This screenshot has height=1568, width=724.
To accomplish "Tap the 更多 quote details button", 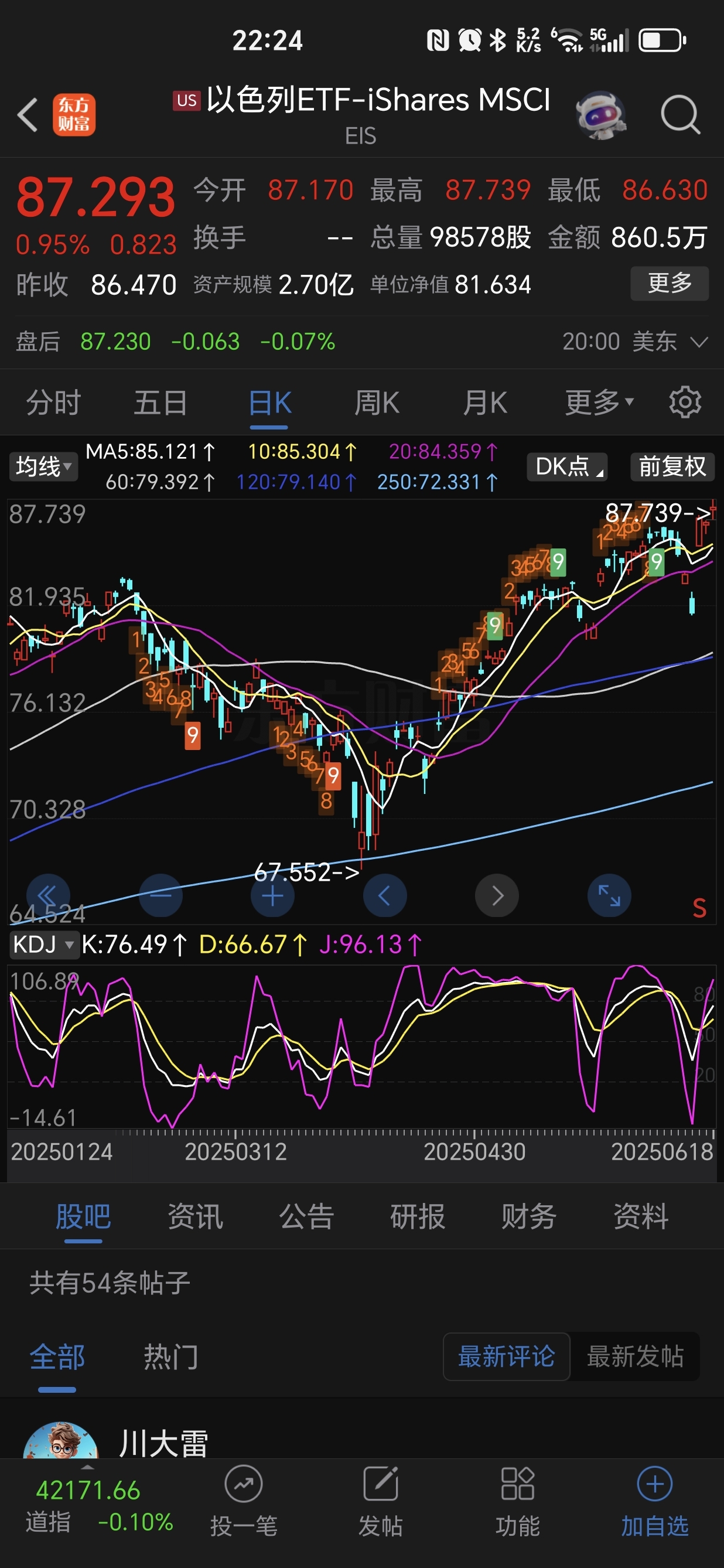I will 670,283.
